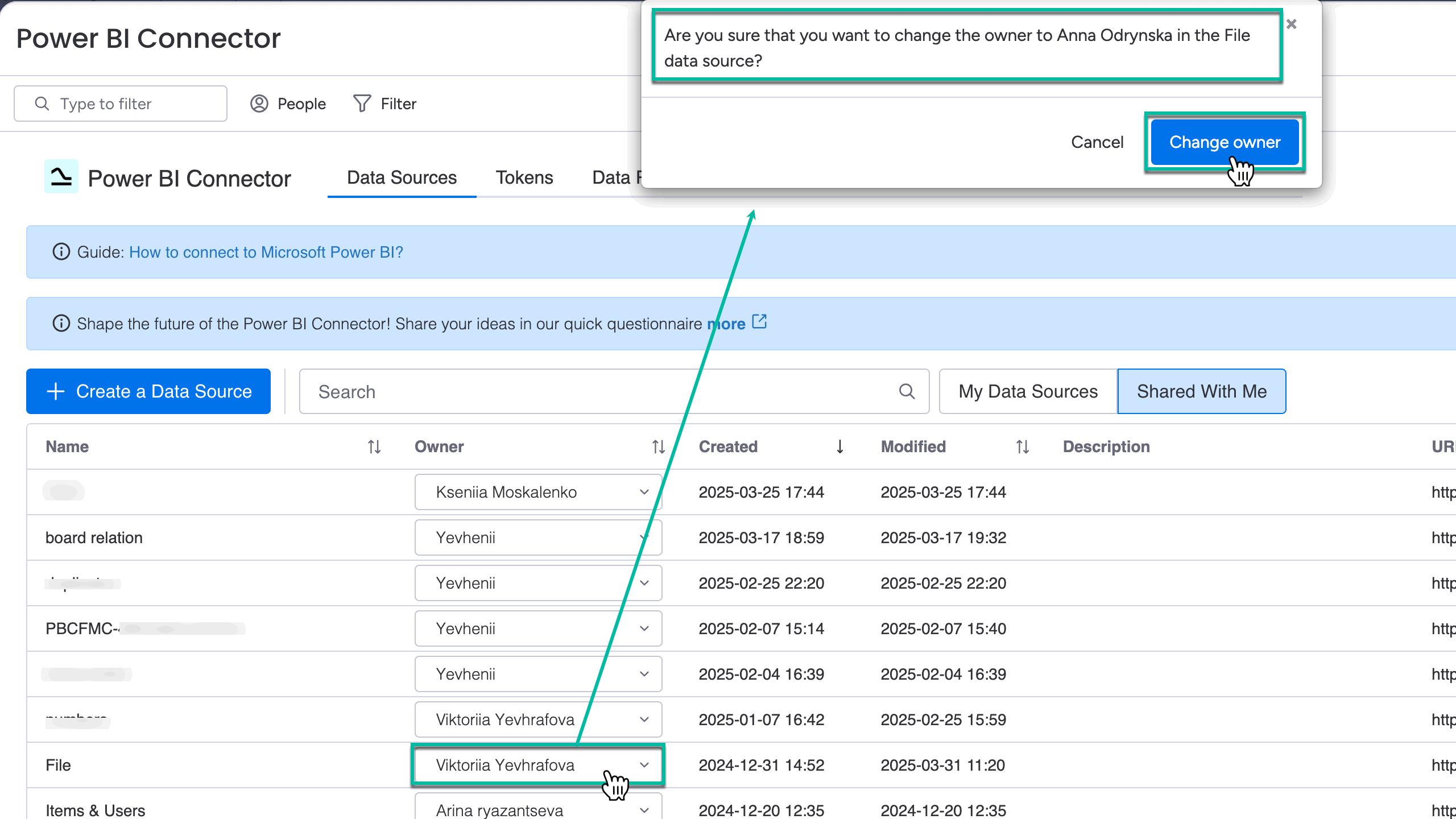The height and width of the screenshot is (819, 1456).
Task: Click the Power BI Connector logo icon
Action: pos(61,177)
